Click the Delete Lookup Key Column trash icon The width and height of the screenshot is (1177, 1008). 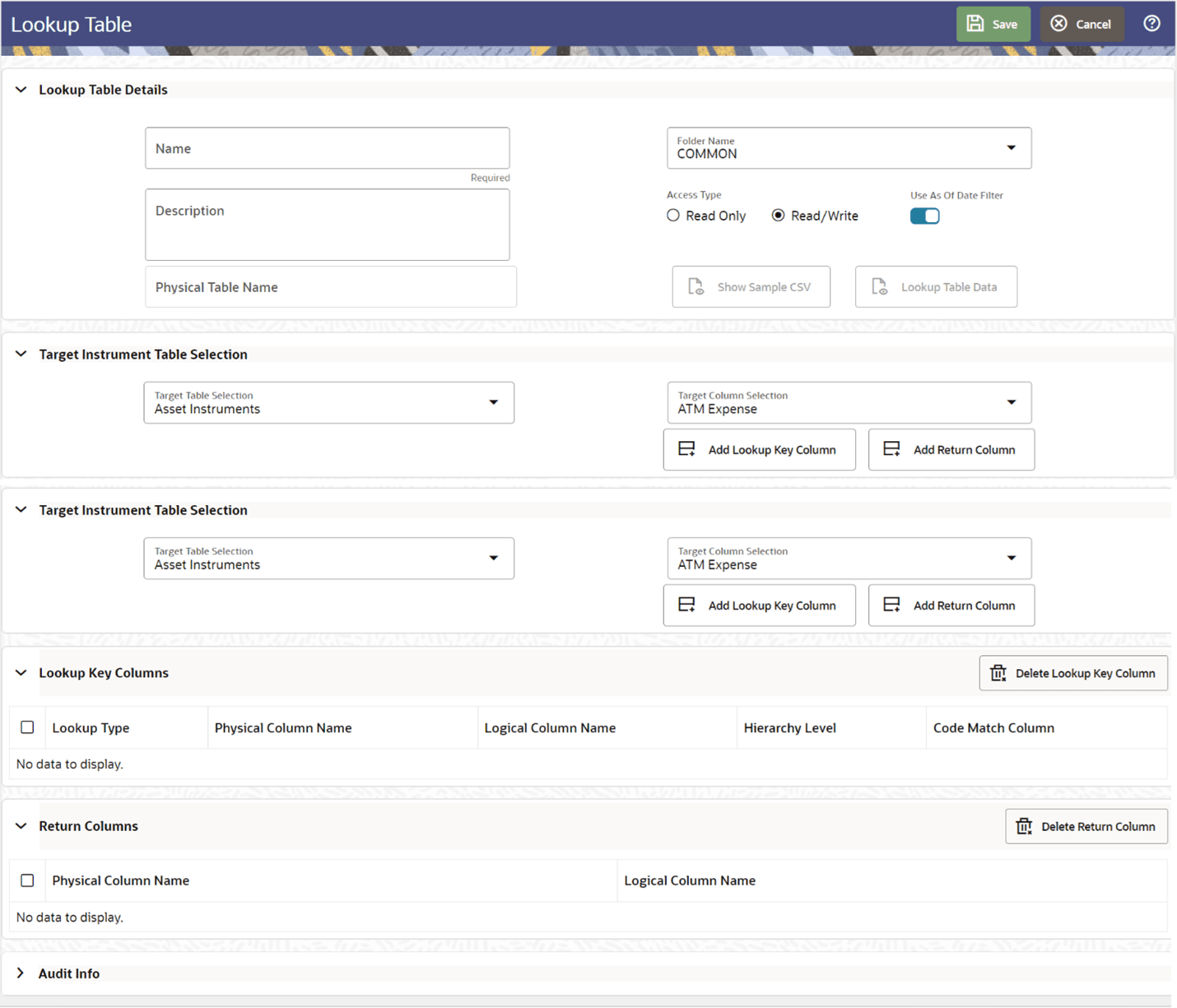coord(998,672)
